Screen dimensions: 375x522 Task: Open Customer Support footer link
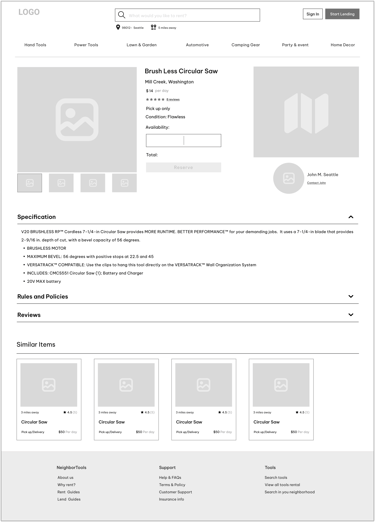[x=175, y=492]
